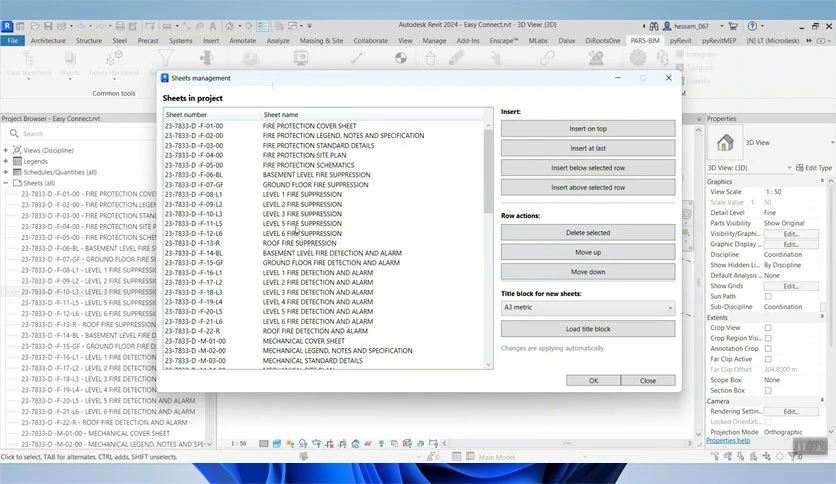Click the funnel filter icon in PARS-BIM ribbon
The width and height of the screenshot is (836, 484).
[165, 58]
